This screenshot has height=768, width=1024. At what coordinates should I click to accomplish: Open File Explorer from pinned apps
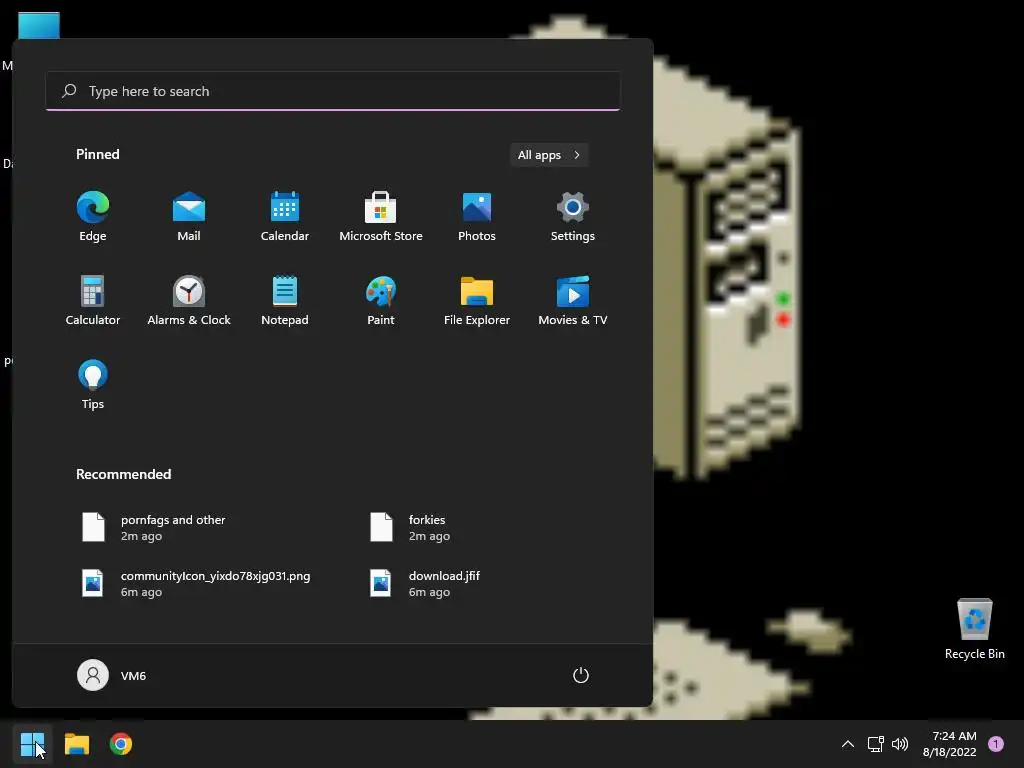pos(477,301)
